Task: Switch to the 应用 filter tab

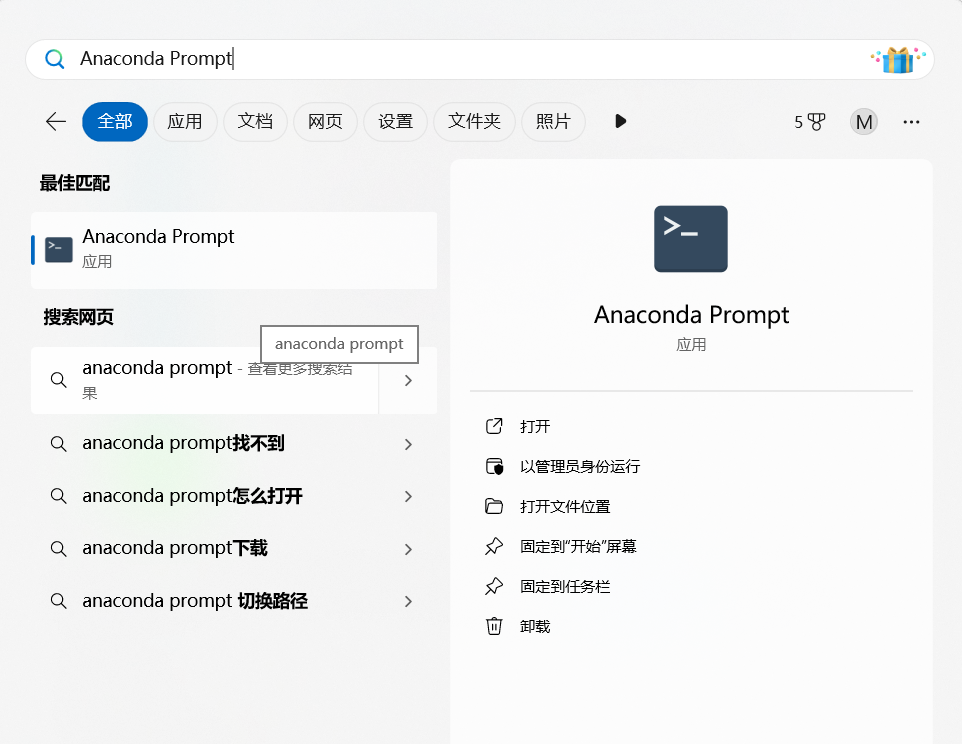Action: (x=185, y=121)
